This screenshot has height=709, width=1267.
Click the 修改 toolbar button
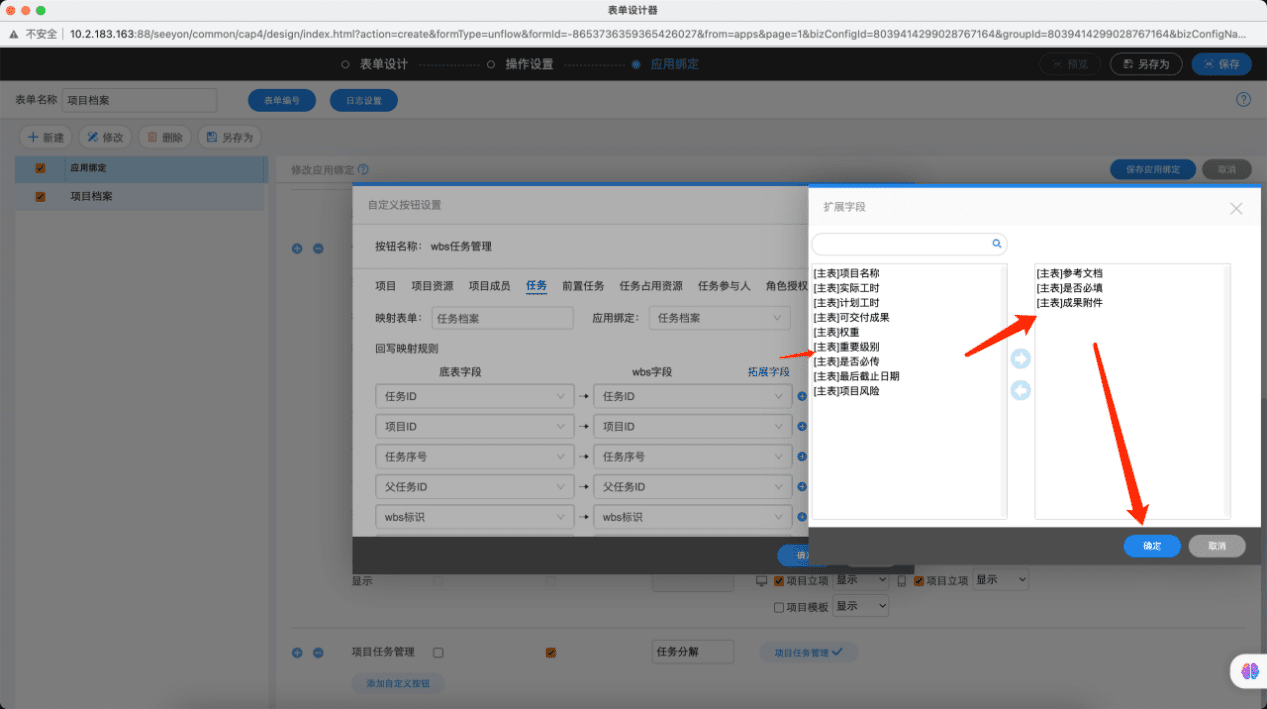106,137
